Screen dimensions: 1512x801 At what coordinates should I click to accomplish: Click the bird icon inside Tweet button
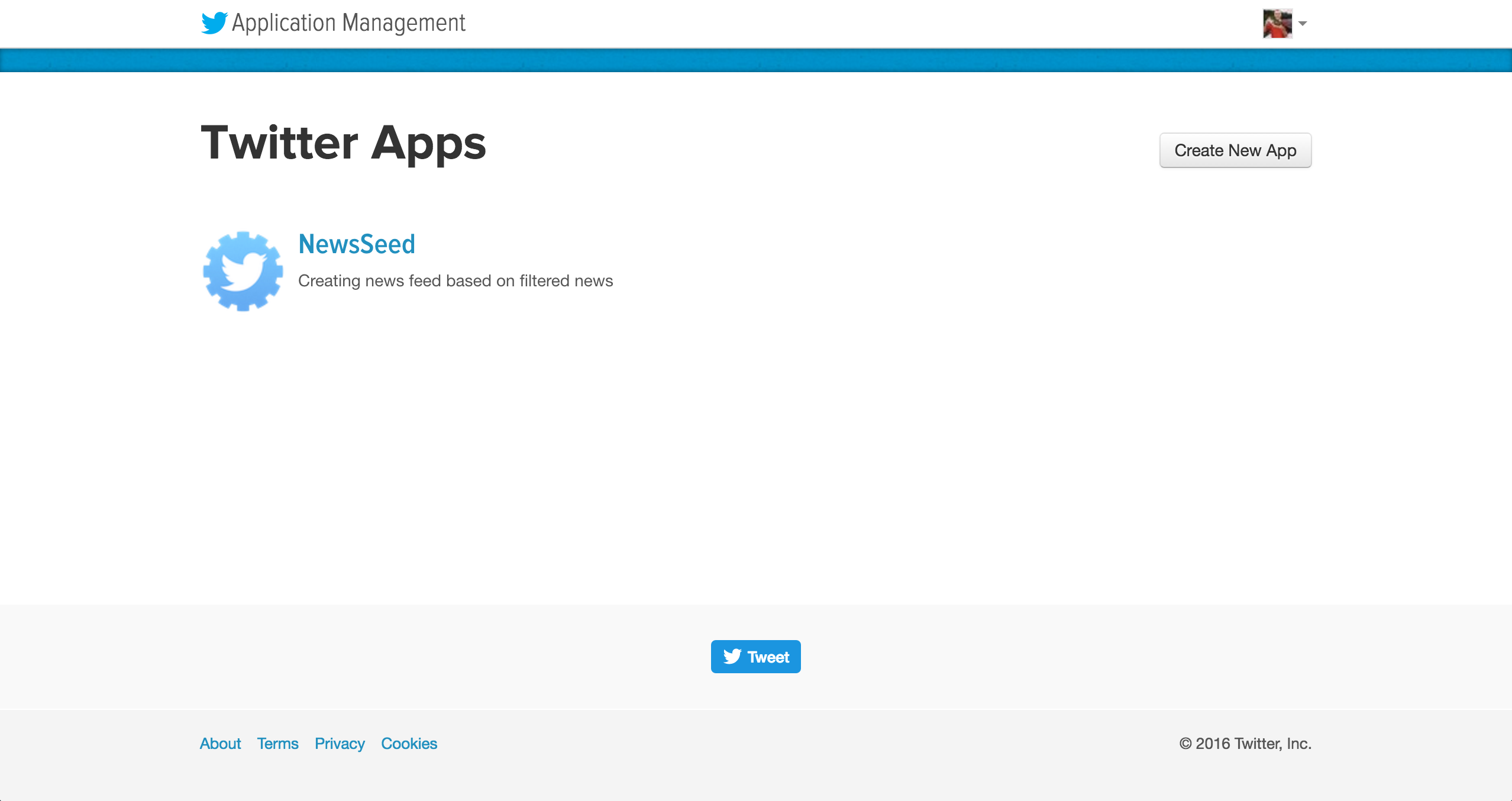(x=732, y=657)
